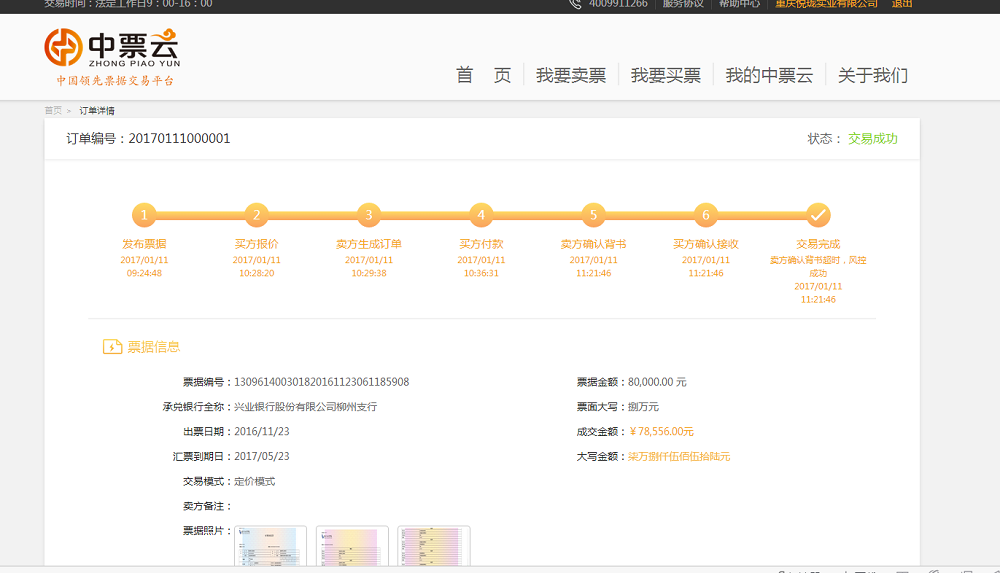The image size is (1000, 573).
Task: Click the bill amount 80,000.00 元
Action: (657, 382)
